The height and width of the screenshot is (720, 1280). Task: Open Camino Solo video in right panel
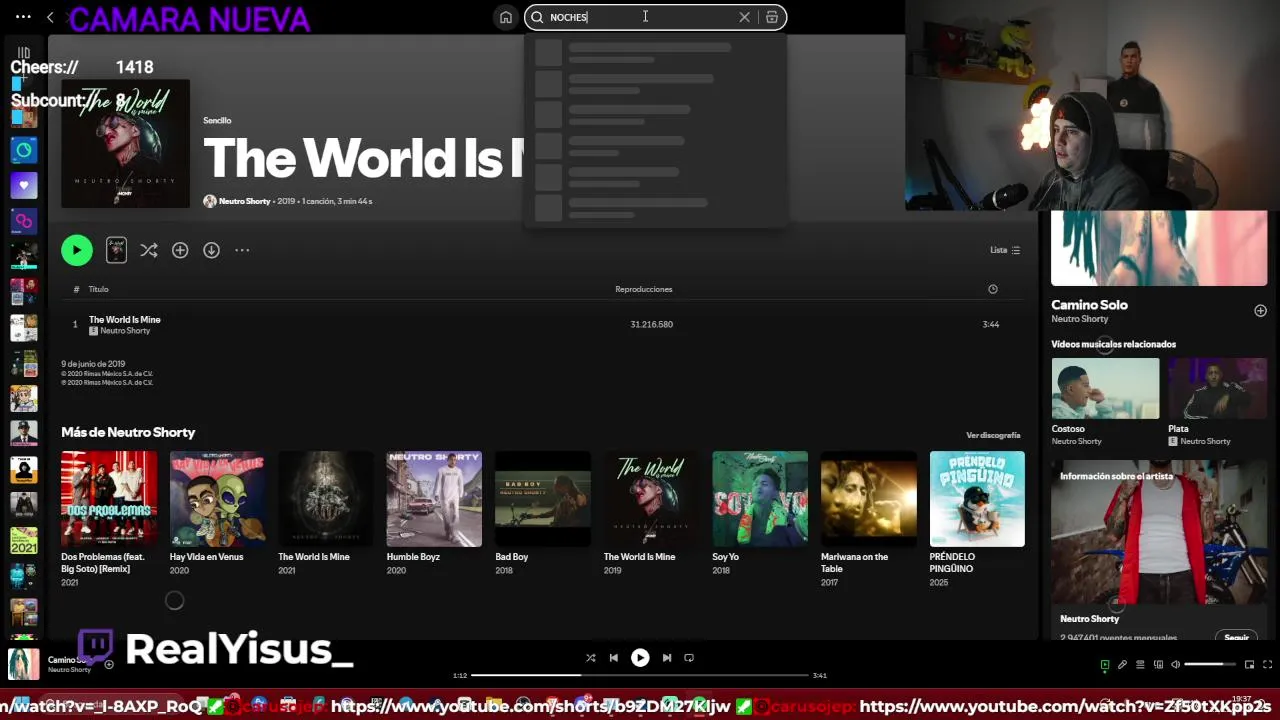coord(1159,248)
